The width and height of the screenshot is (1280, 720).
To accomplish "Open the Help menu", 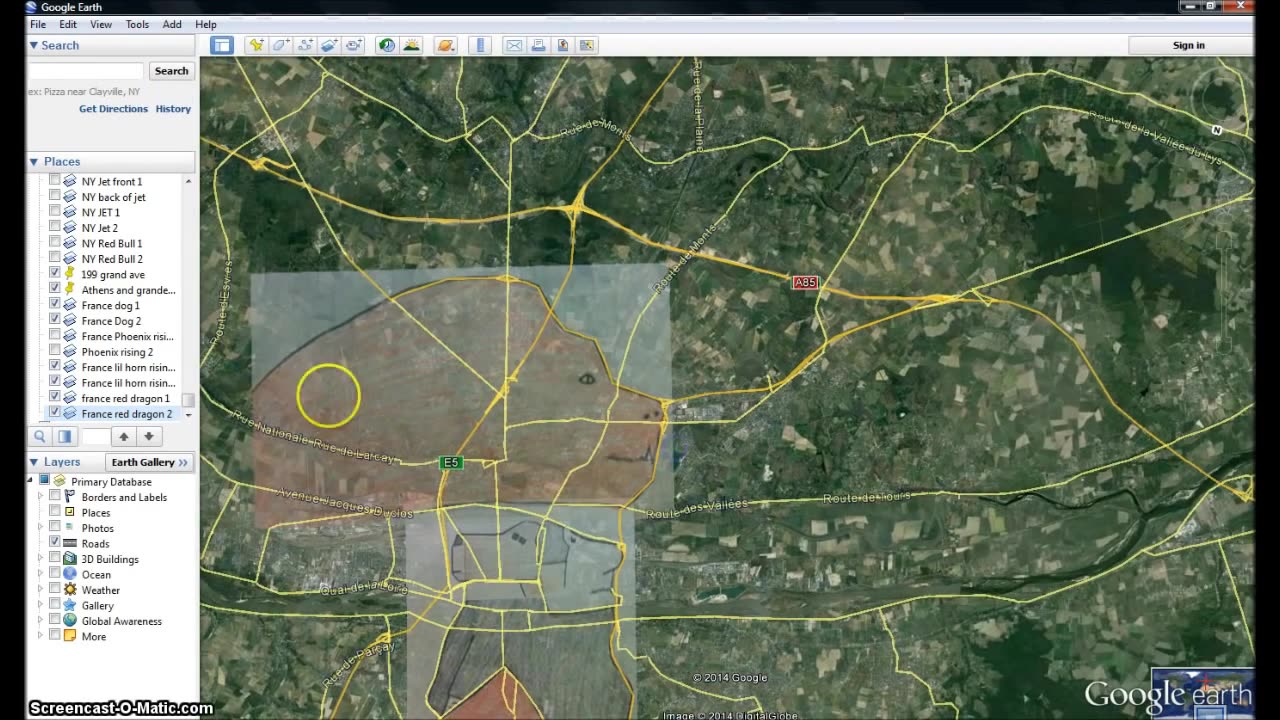I will (x=206, y=24).
